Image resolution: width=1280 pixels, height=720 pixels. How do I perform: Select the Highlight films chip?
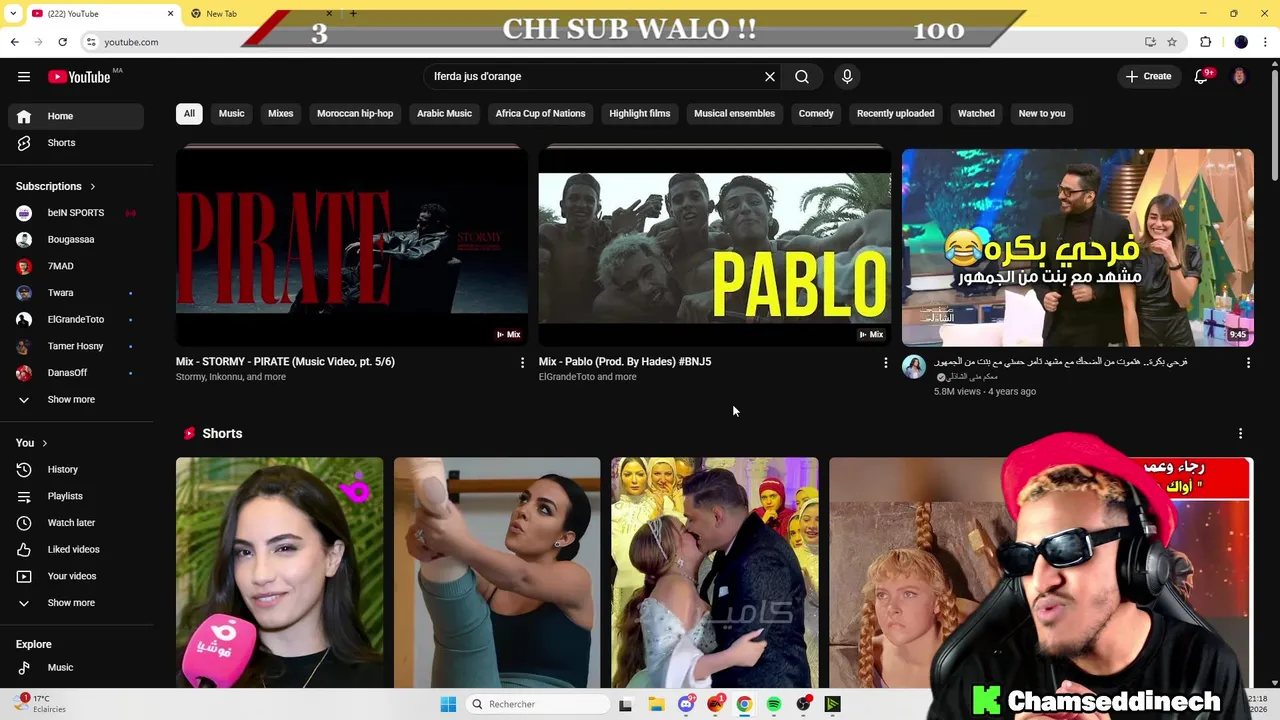[640, 114]
